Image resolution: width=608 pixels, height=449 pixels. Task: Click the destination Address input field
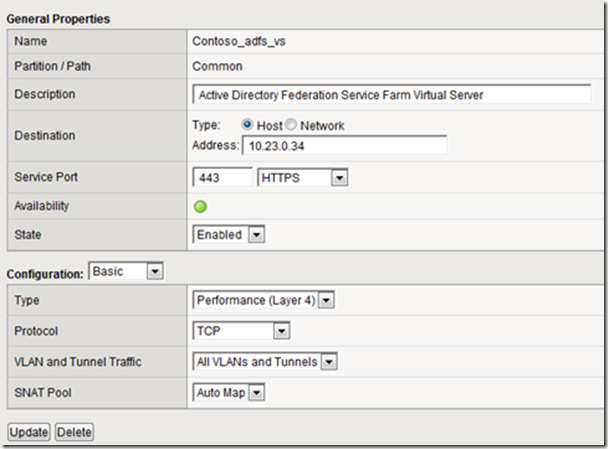coord(344,146)
